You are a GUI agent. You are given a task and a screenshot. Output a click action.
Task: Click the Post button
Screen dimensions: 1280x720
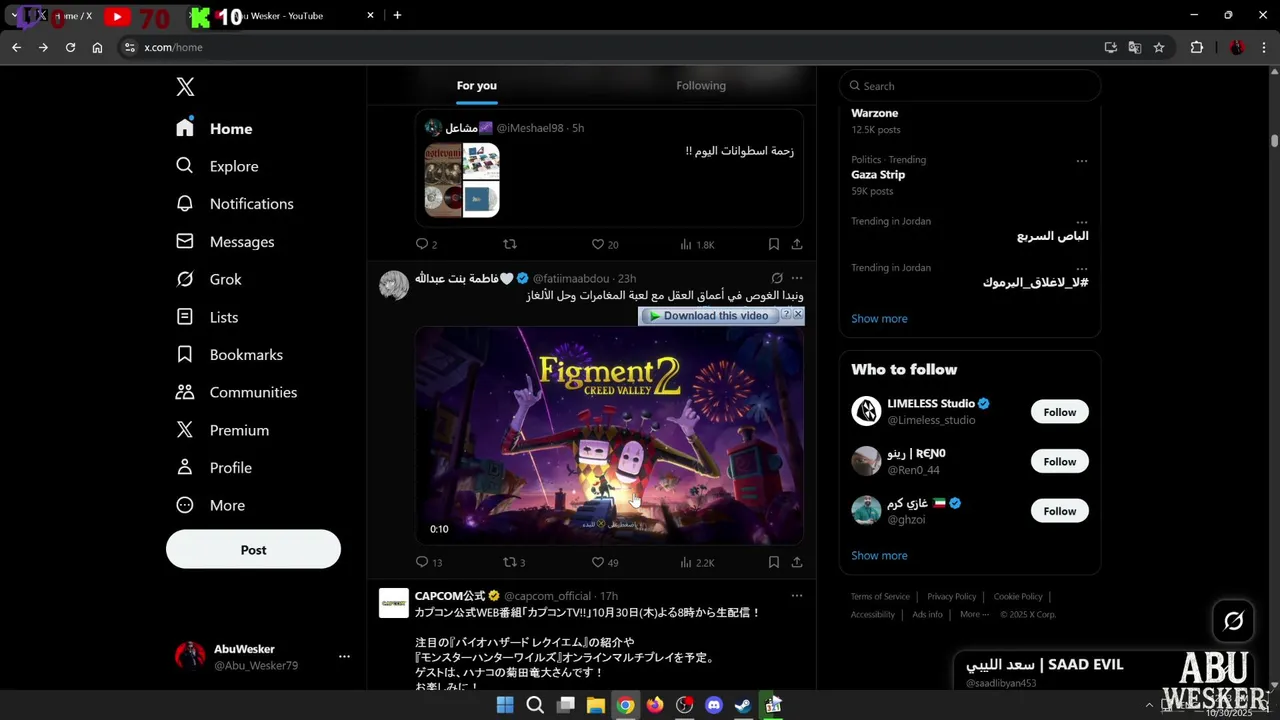pyautogui.click(x=253, y=550)
